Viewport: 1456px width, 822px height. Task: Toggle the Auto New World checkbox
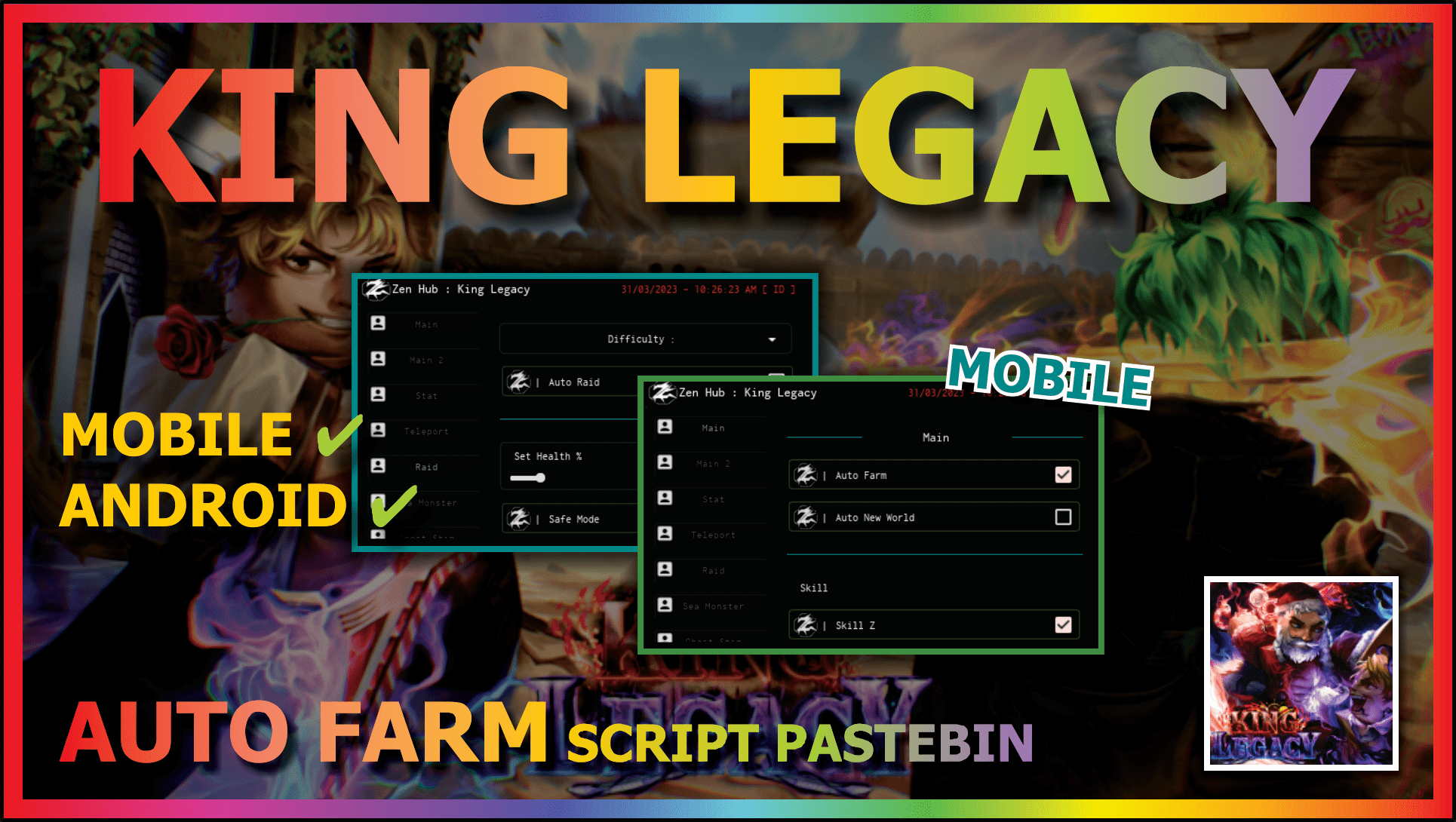pyautogui.click(x=1063, y=517)
